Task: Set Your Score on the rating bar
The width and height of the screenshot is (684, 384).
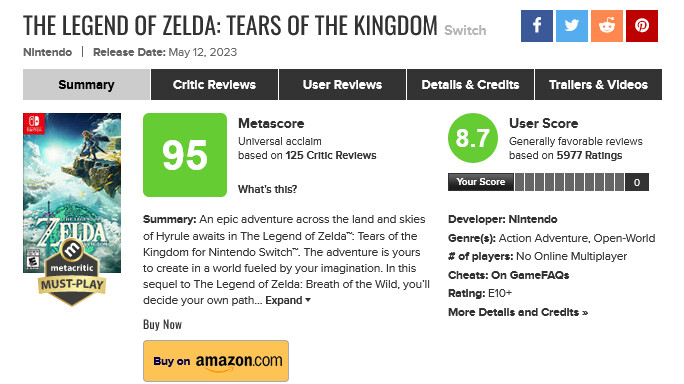Action: click(x=569, y=182)
